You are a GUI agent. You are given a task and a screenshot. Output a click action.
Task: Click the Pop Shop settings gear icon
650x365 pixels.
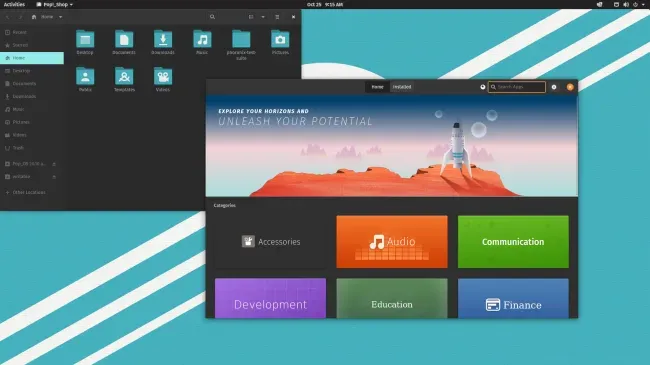click(x=554, y=87)
